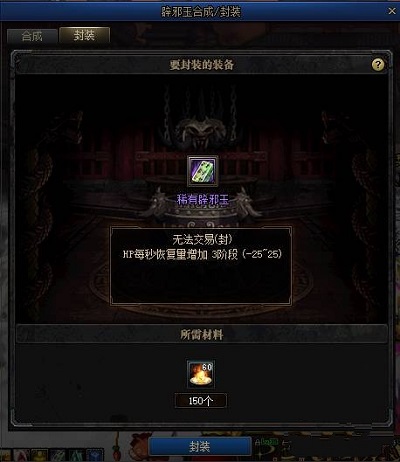Click the demon mask ornament above item slot
400x462 pixels.
(x=201, y=131)
